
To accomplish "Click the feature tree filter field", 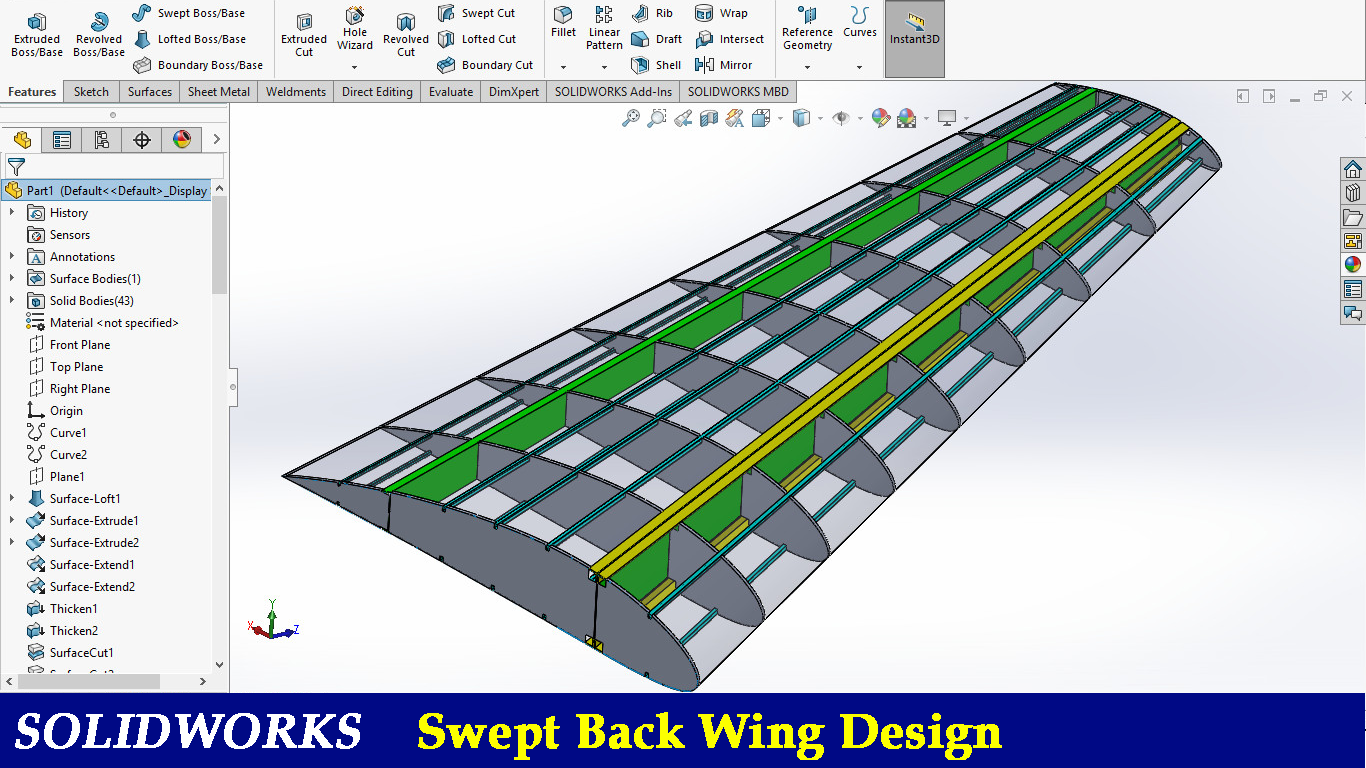I will pyautogui.click(x=114, y=167).
